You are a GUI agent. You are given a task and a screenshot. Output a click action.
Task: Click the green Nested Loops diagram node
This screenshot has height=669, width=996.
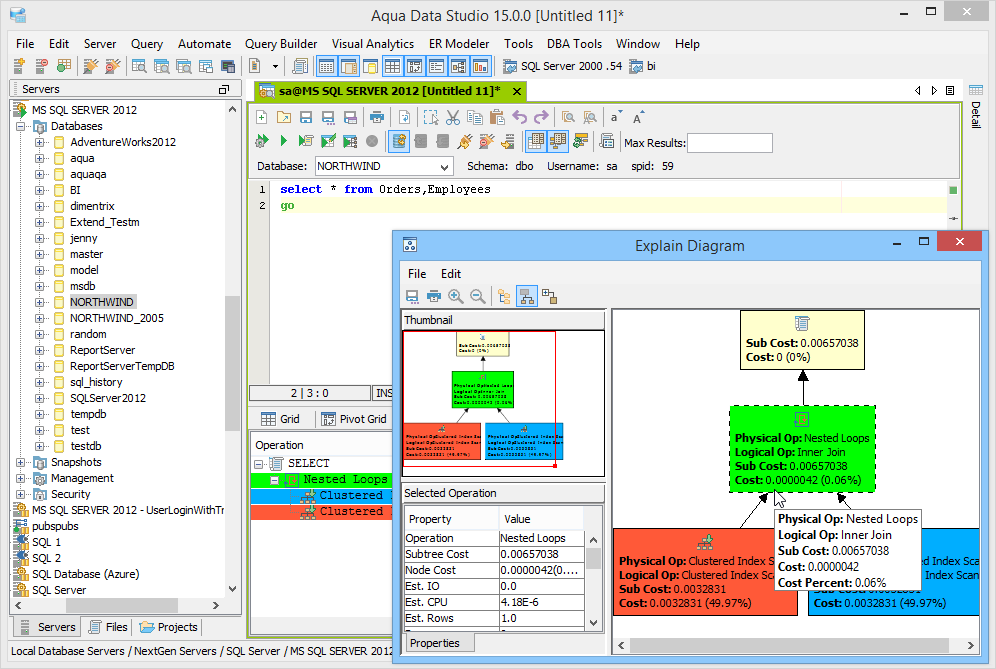click(x=802, y=449)
